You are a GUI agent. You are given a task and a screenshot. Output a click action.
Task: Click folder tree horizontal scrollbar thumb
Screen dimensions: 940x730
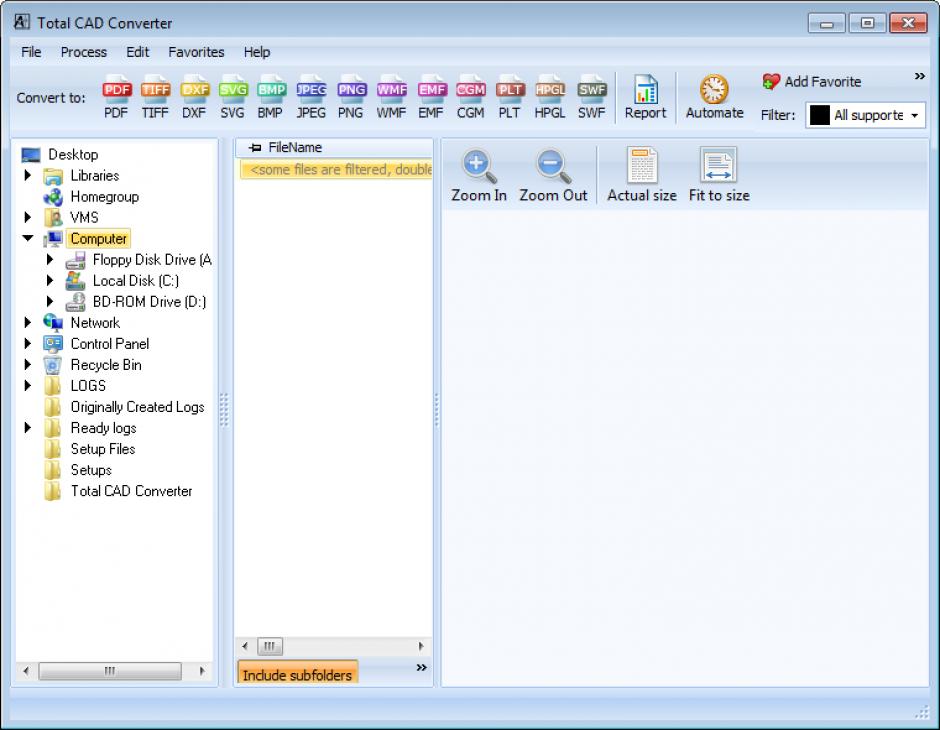tap(110, 671)
